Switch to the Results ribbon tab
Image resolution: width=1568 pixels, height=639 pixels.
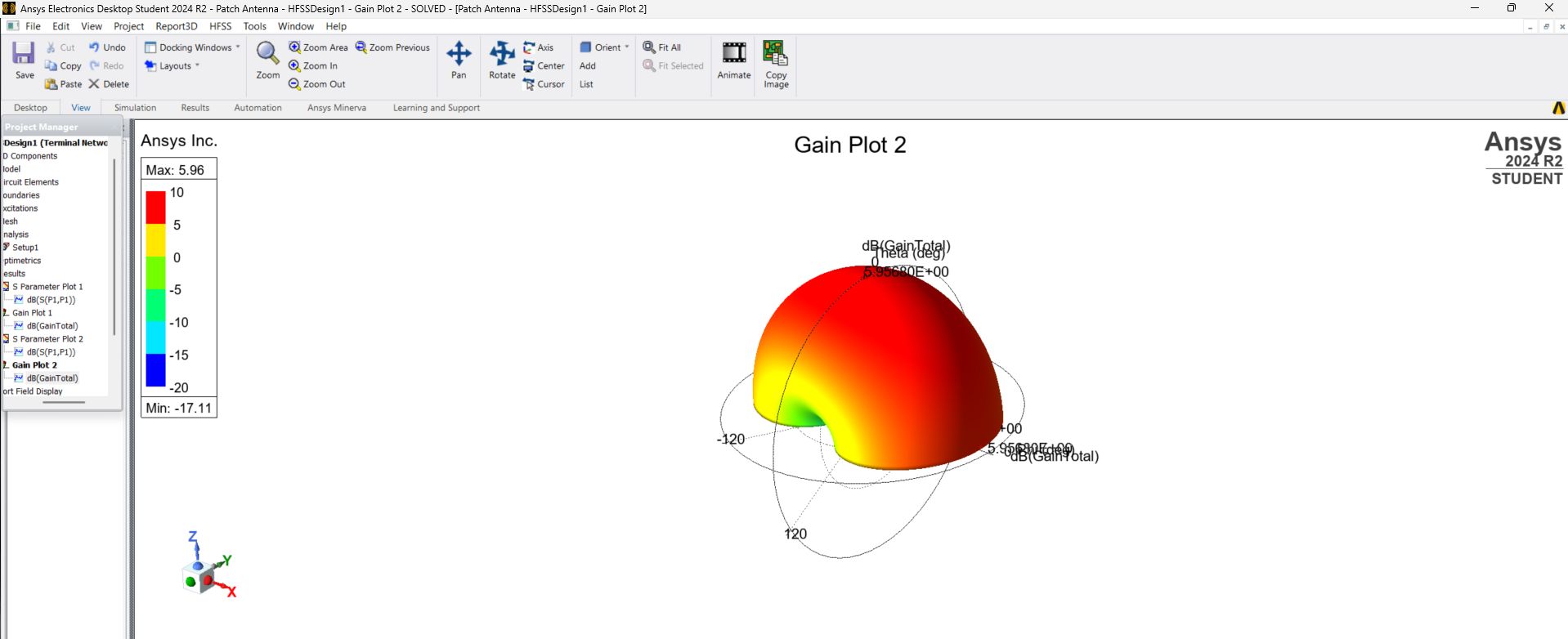[195, 108]
